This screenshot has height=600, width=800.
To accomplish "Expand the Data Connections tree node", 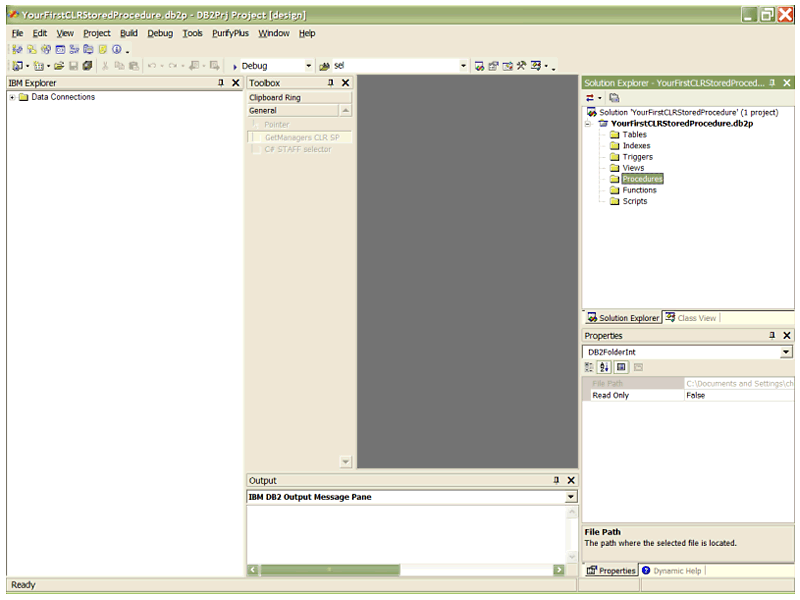I will (x=11, y=97).
